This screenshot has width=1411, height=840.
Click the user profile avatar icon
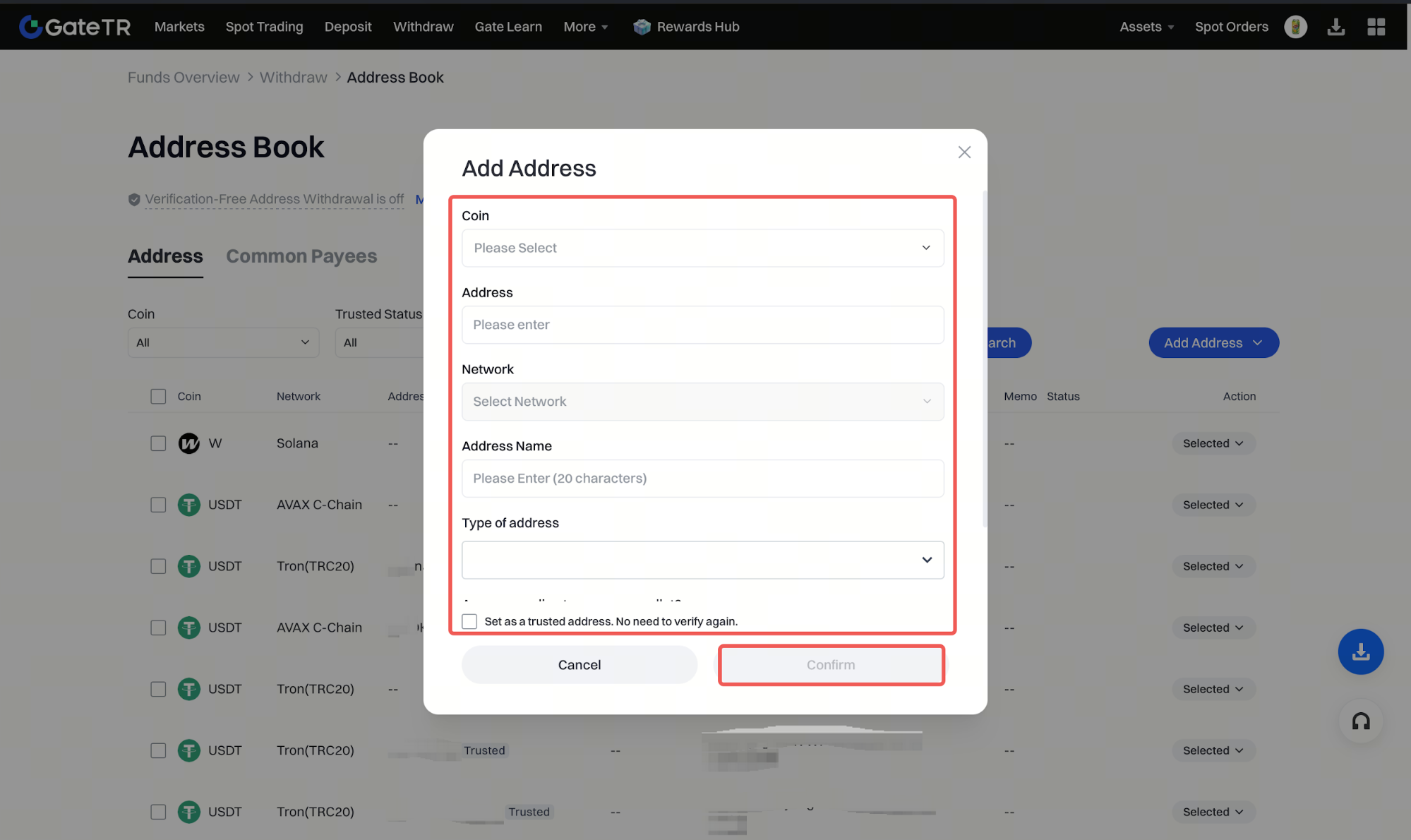point(1295,27)
